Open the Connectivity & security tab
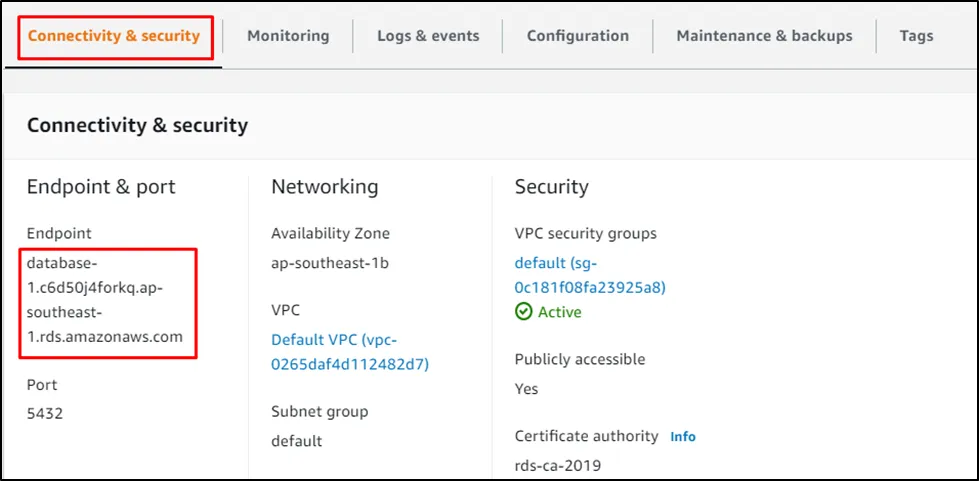Image resolution: width=979 pixels, height=481 pixels. point(114,36)
